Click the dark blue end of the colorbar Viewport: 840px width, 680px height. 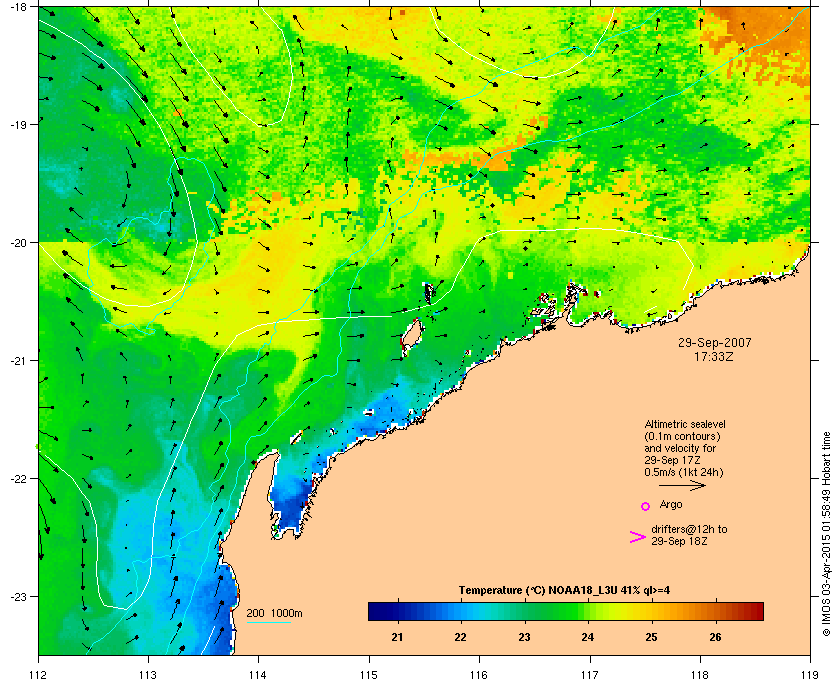coord(378,611)
